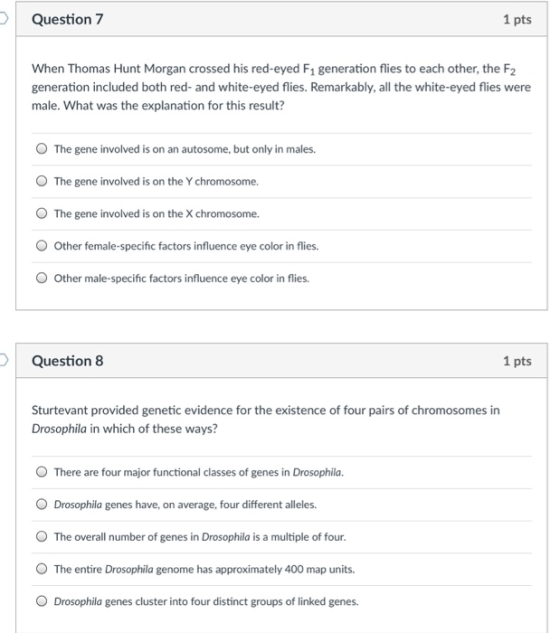Click the '1 pts' label for Question 8

pyautogui.click(x=517, y=361)
